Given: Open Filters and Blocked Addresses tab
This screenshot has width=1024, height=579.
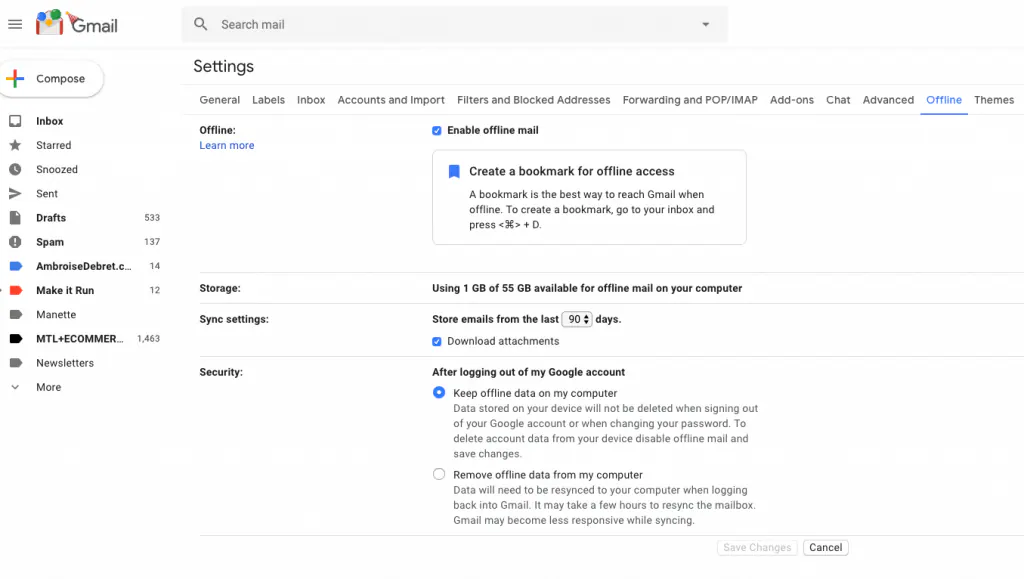Looking at the screenshot, I should point(534,100).
